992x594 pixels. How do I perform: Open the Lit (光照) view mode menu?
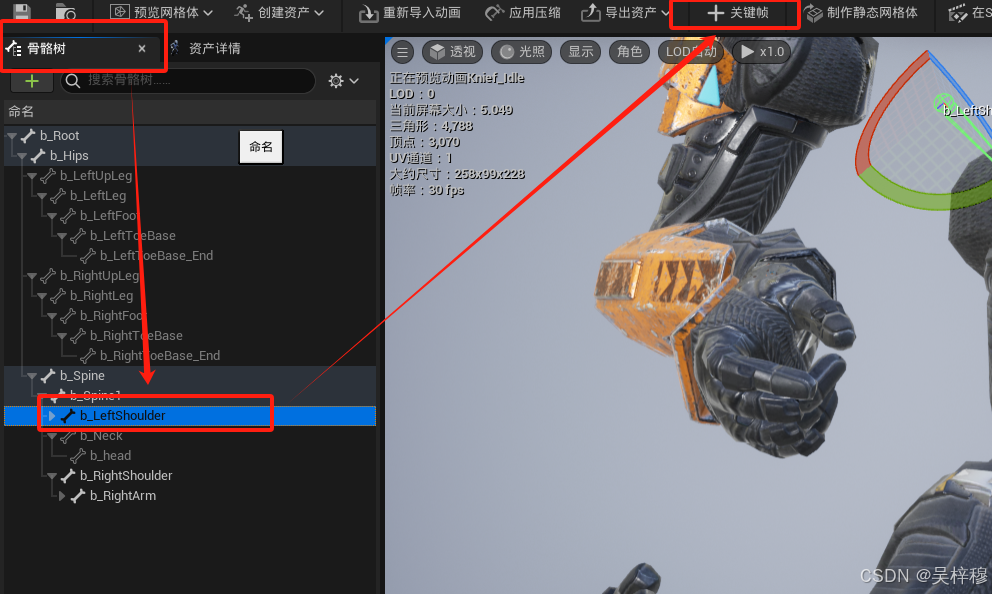[522, 52]
